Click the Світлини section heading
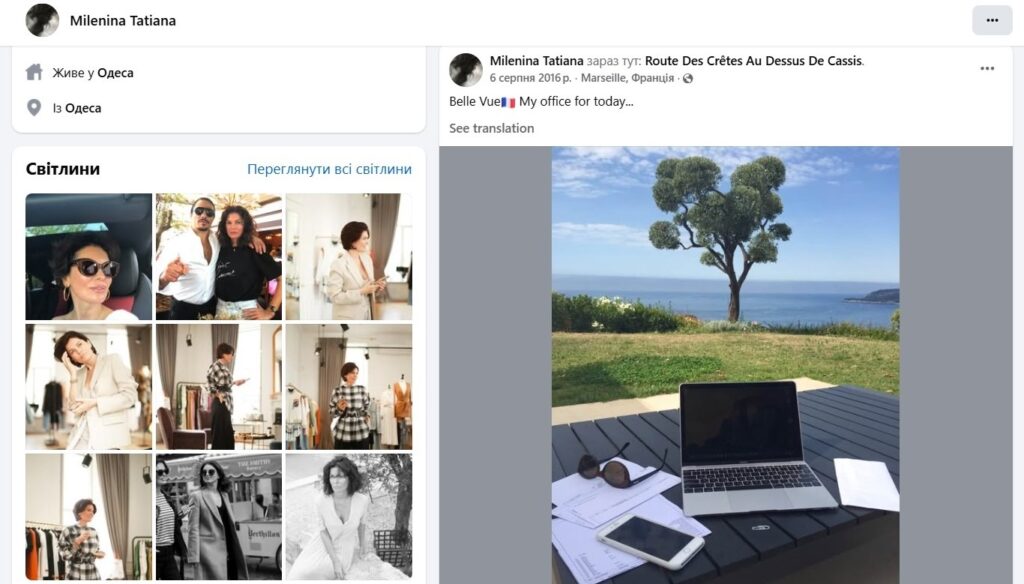The width and height of the screenshot is (1024, 584). tap(63, 169)
